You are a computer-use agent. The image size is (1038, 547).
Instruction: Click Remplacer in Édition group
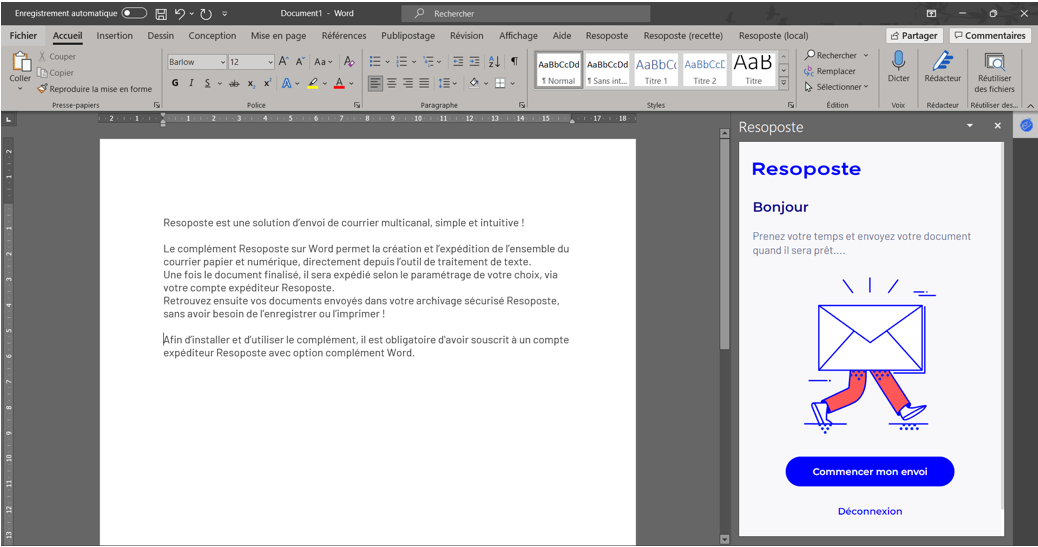(830, 71)
